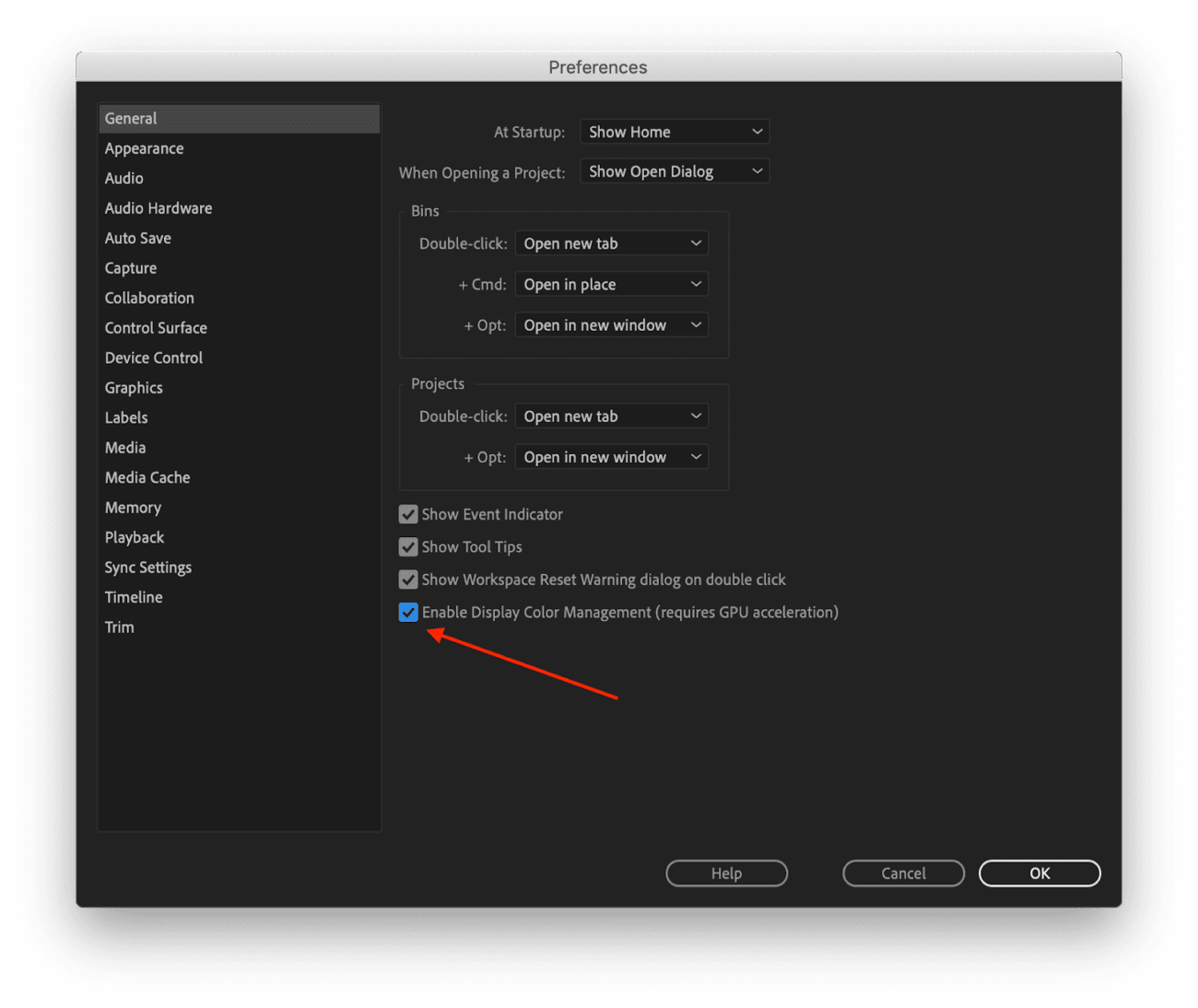
Task: Open the Bins + Cmd dropdown
Action: point(610,284)
